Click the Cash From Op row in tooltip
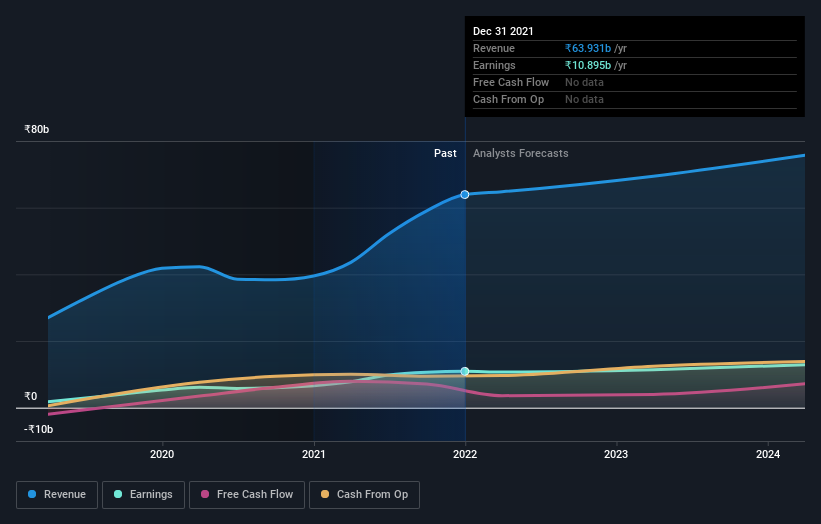The width and height of the screenshot is (821, 524). point(635,99)
